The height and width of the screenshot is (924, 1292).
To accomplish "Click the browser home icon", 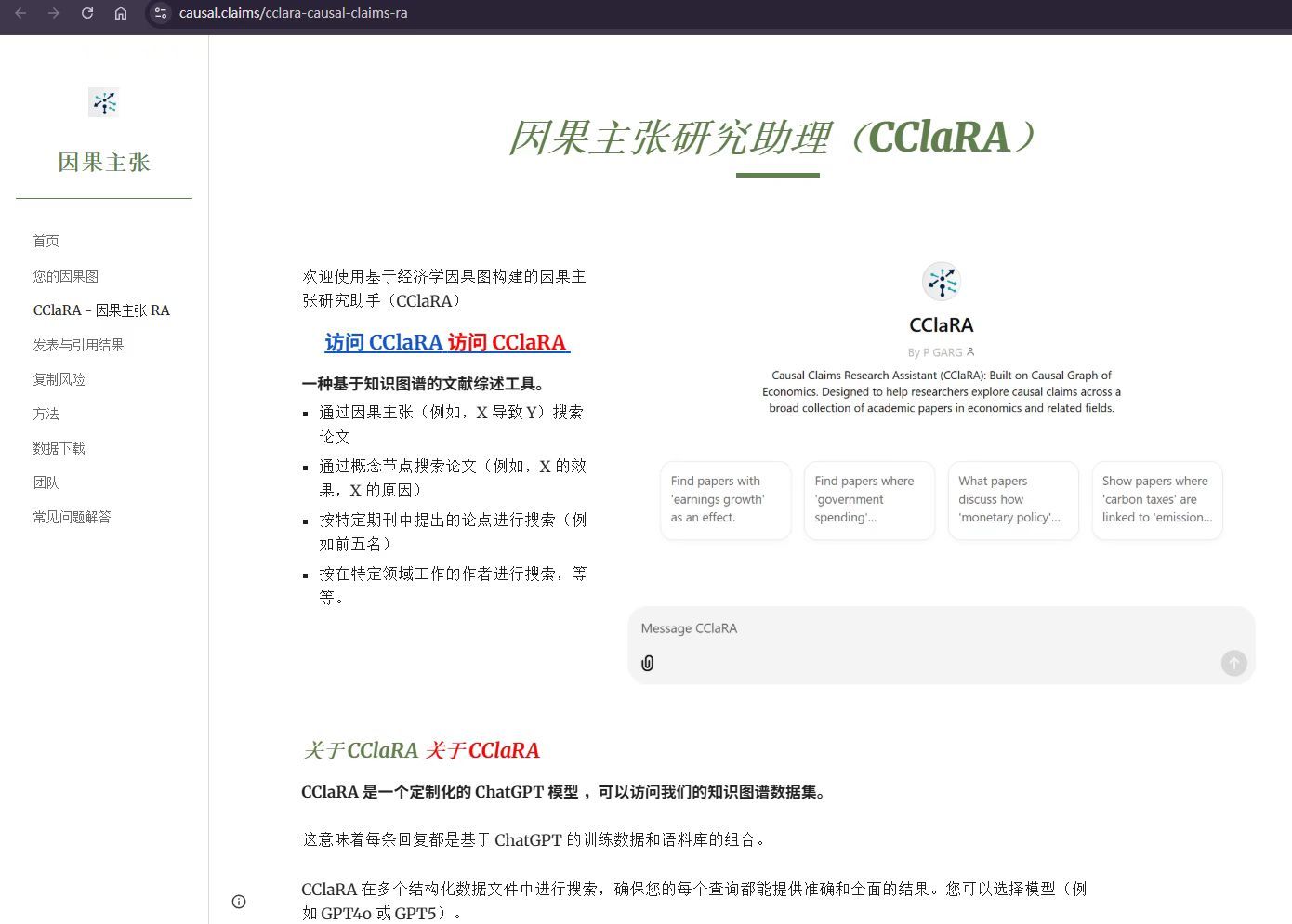I will tap(121, 13).
